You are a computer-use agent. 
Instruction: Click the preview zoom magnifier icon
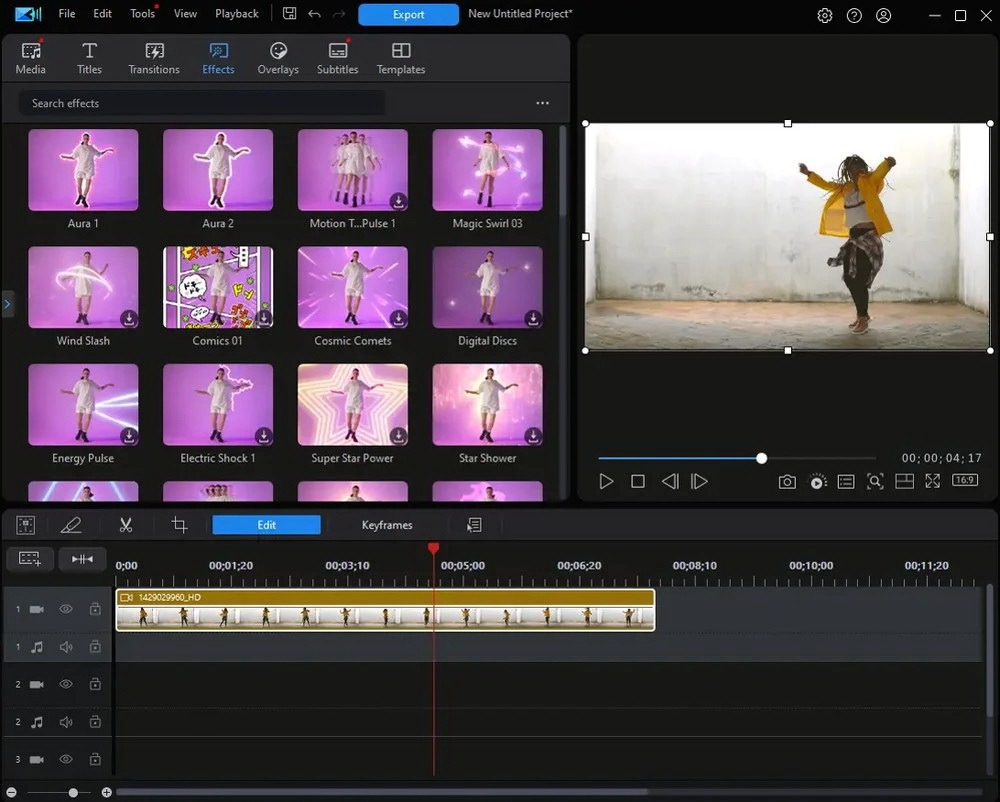point(875,482)
